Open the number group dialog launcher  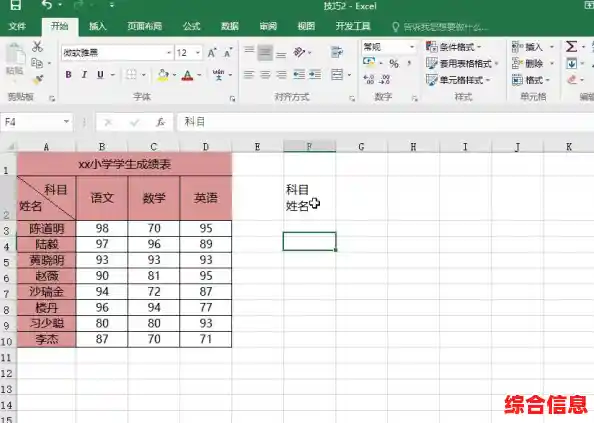415,99
